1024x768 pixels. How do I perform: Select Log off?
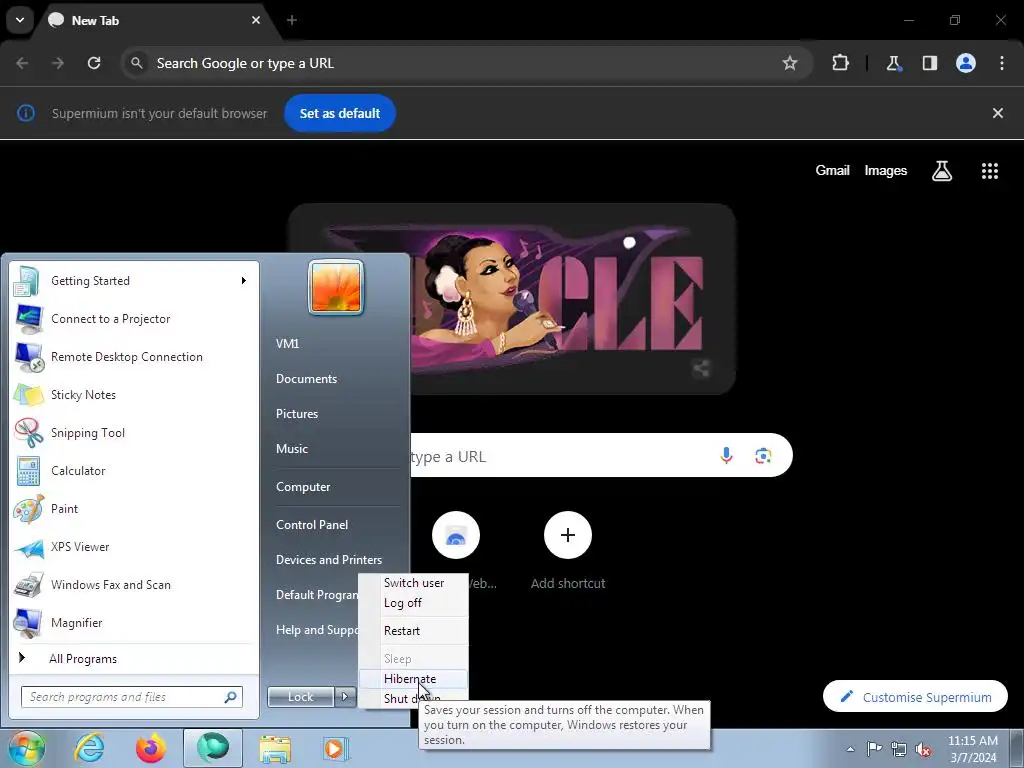pos(414,603)
